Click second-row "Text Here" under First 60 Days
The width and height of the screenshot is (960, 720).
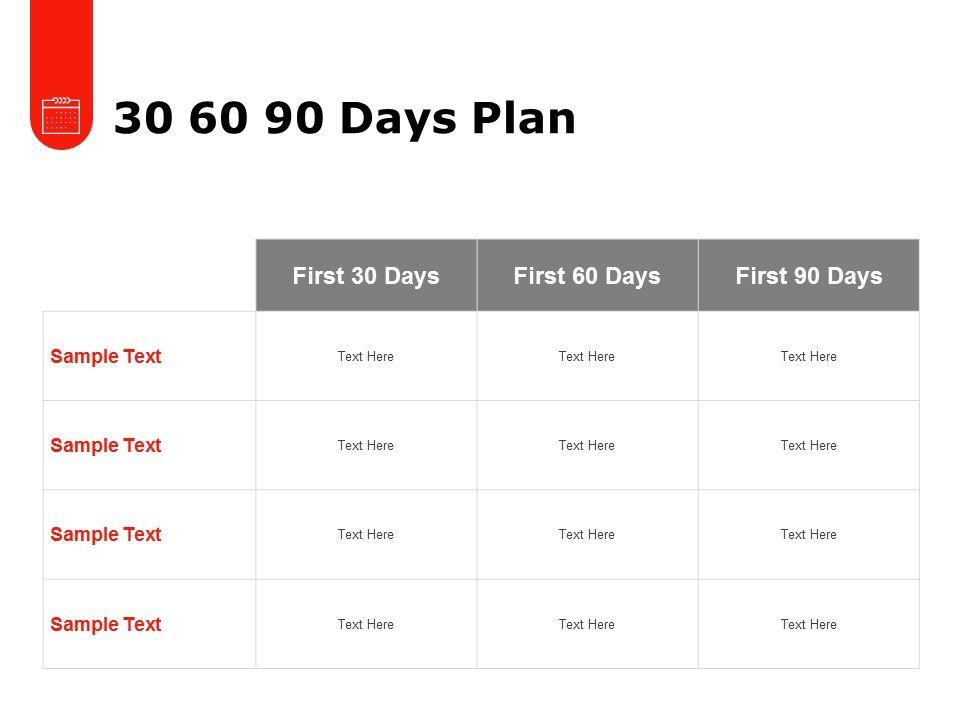(x=587, y=445)
